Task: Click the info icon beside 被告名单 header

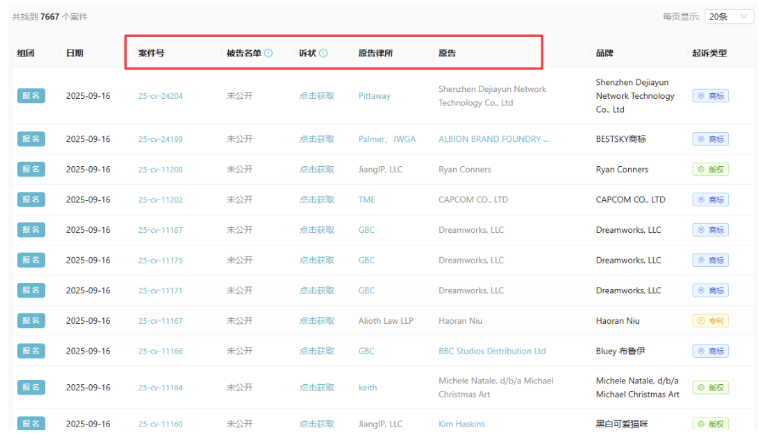Action: [x=268, y=53]
